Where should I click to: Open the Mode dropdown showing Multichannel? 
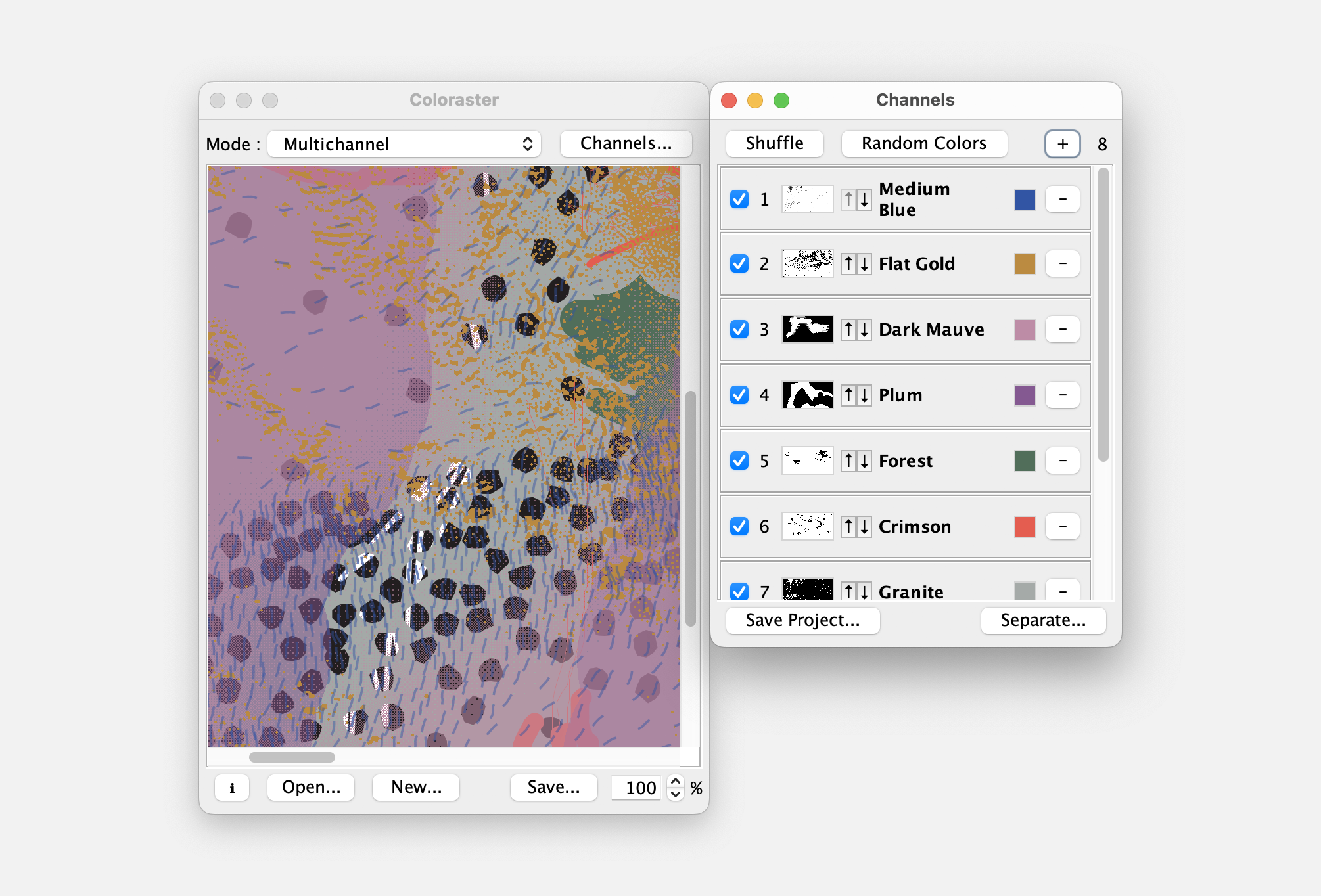404,144
